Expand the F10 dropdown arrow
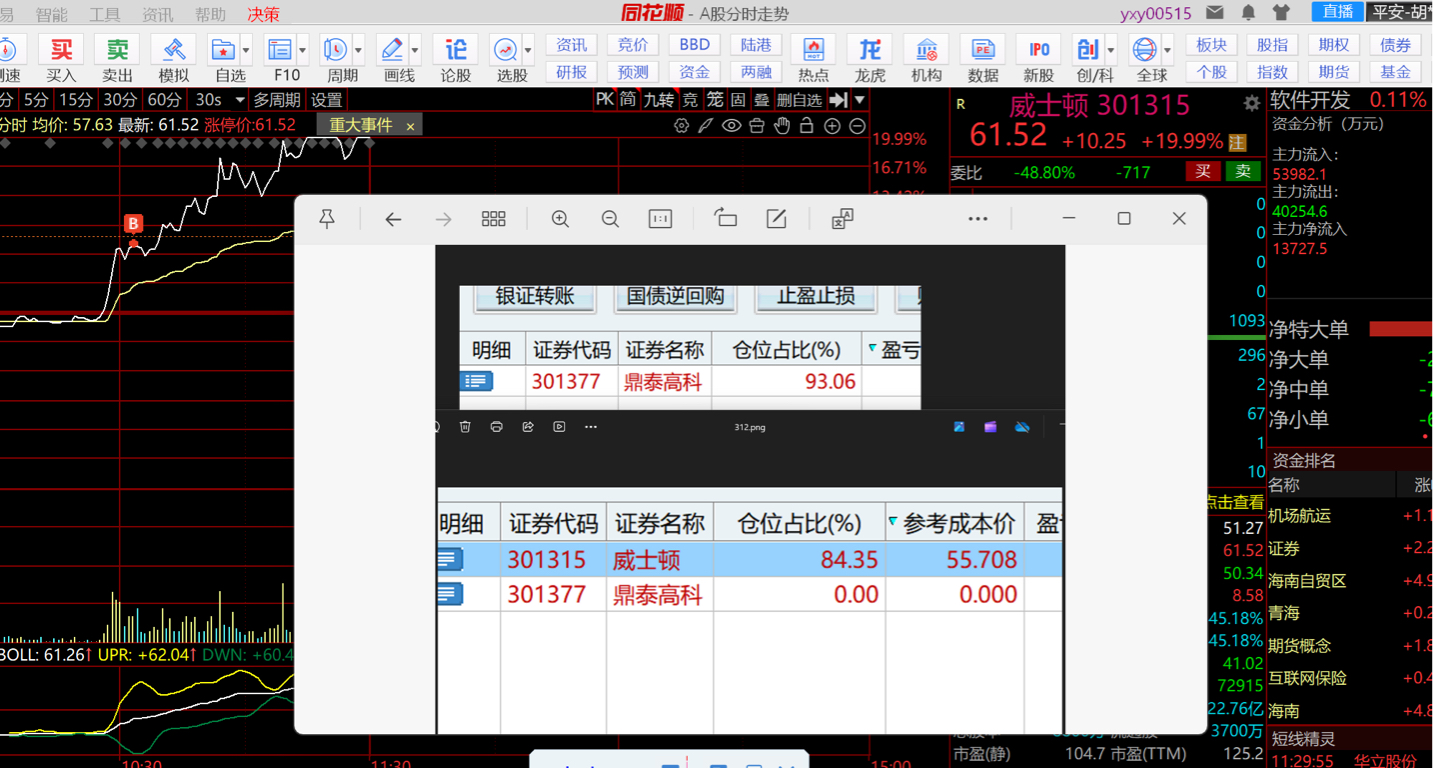This screenshot has width=1433, height=768. tap(303, 50)
